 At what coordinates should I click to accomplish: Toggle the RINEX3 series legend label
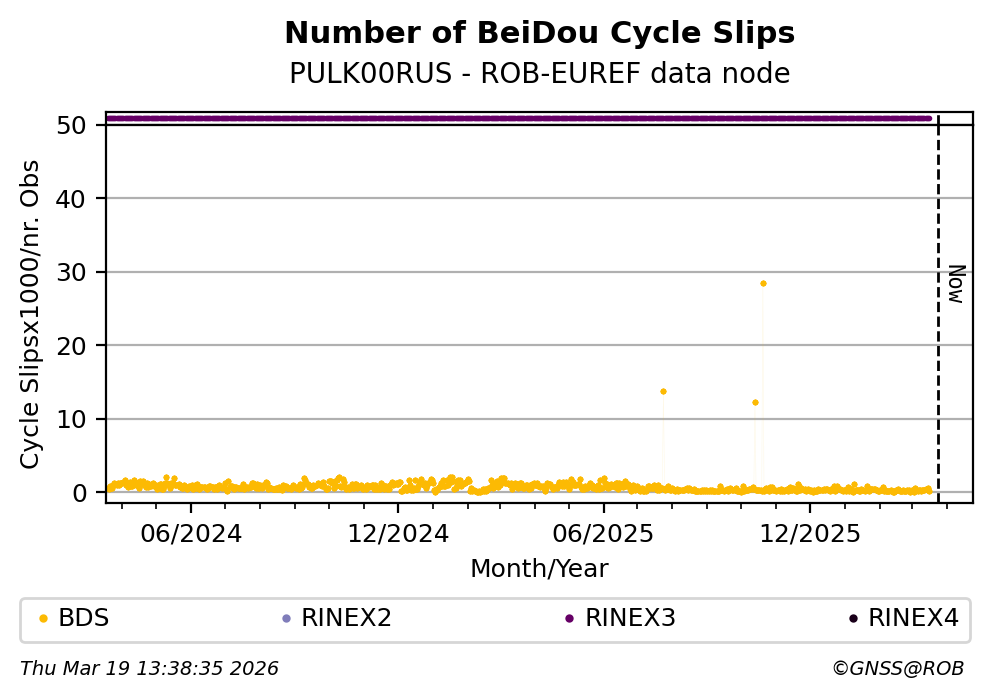tap(630, 618)
